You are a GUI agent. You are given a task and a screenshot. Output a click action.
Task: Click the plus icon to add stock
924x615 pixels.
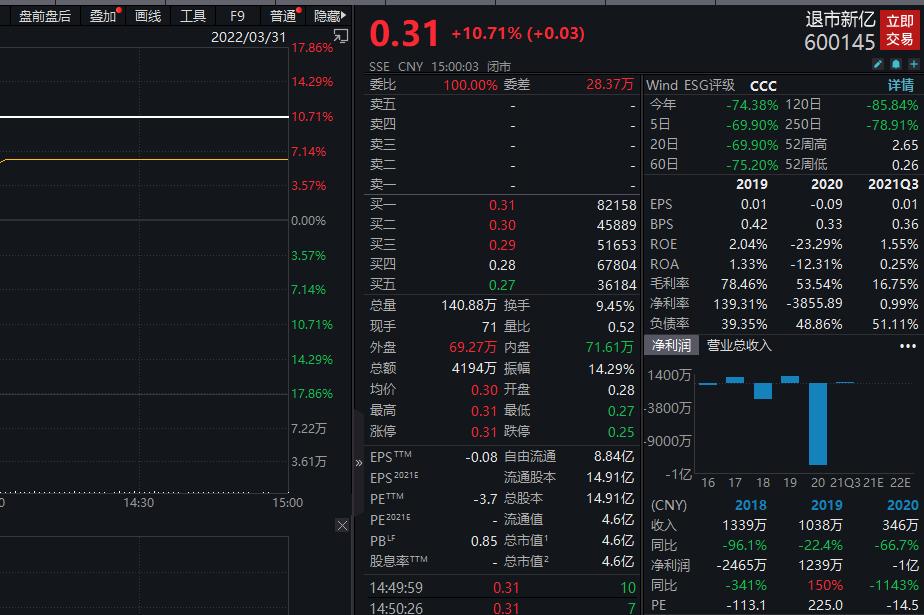pos(913,65)
